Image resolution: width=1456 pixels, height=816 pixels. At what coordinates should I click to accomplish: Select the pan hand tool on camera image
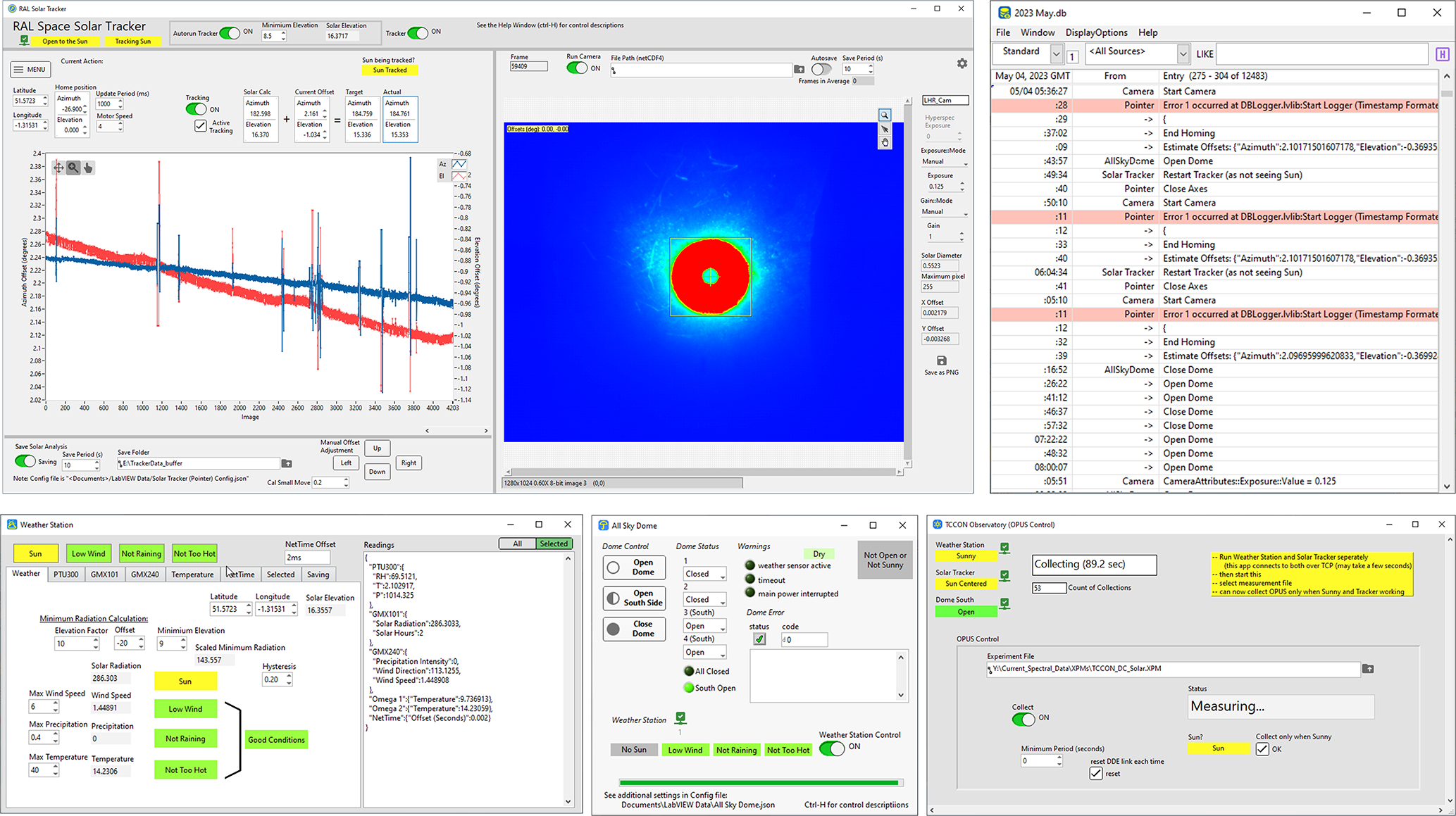tap(885, 143)
